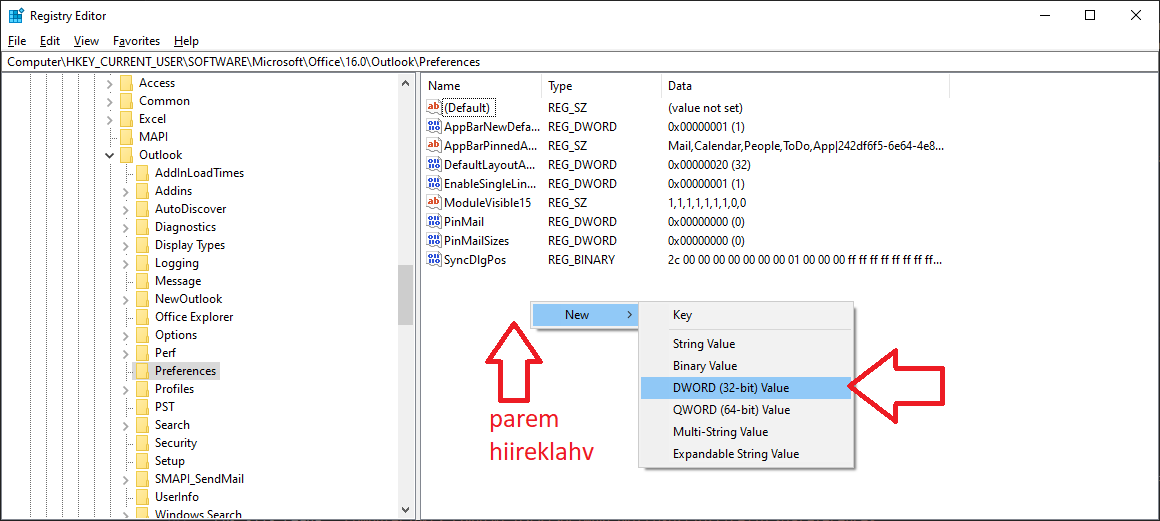Click the Preferences folder icon
Viewport: 1160px width, 521px height.
142,371
